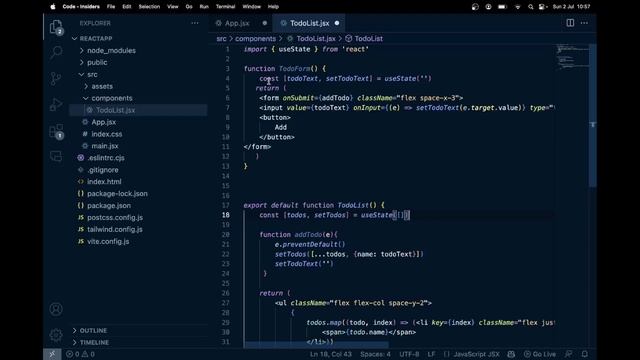Click the Wi-Fi menu bar icon
Image resolution: width=640 pixels, height=360 pixels.
(518, 7)
